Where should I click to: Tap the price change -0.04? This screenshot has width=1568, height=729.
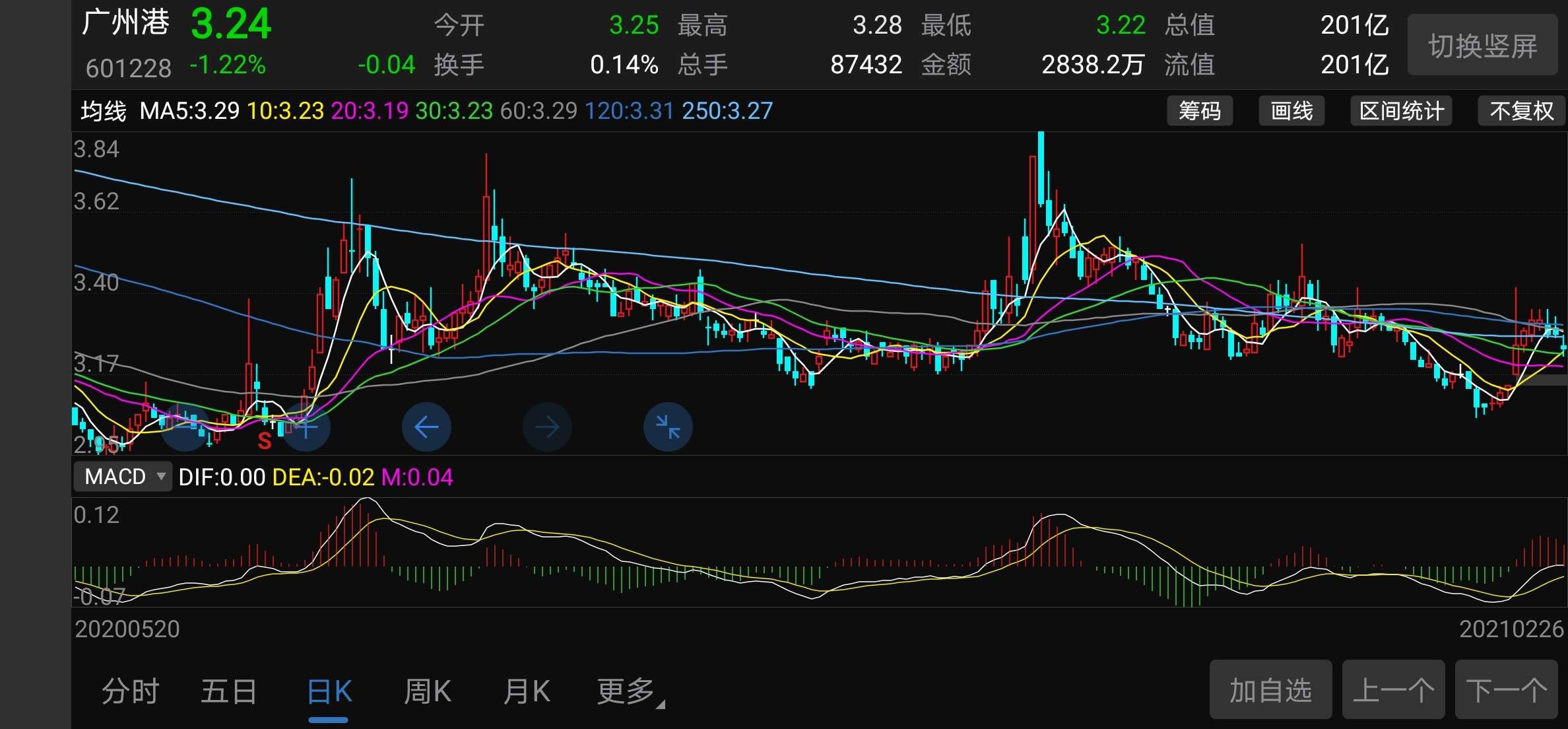coord(387,65)
